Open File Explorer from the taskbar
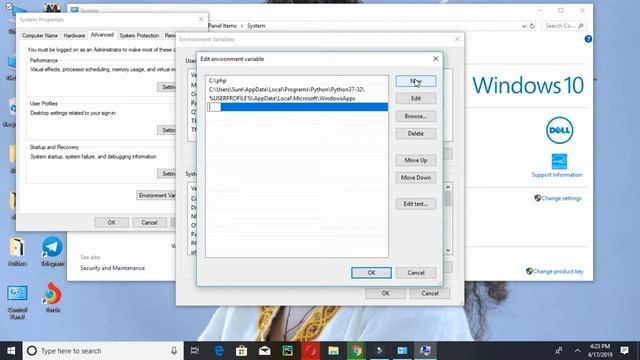Screen dimensions: 640x360 [x=333, y=351]
